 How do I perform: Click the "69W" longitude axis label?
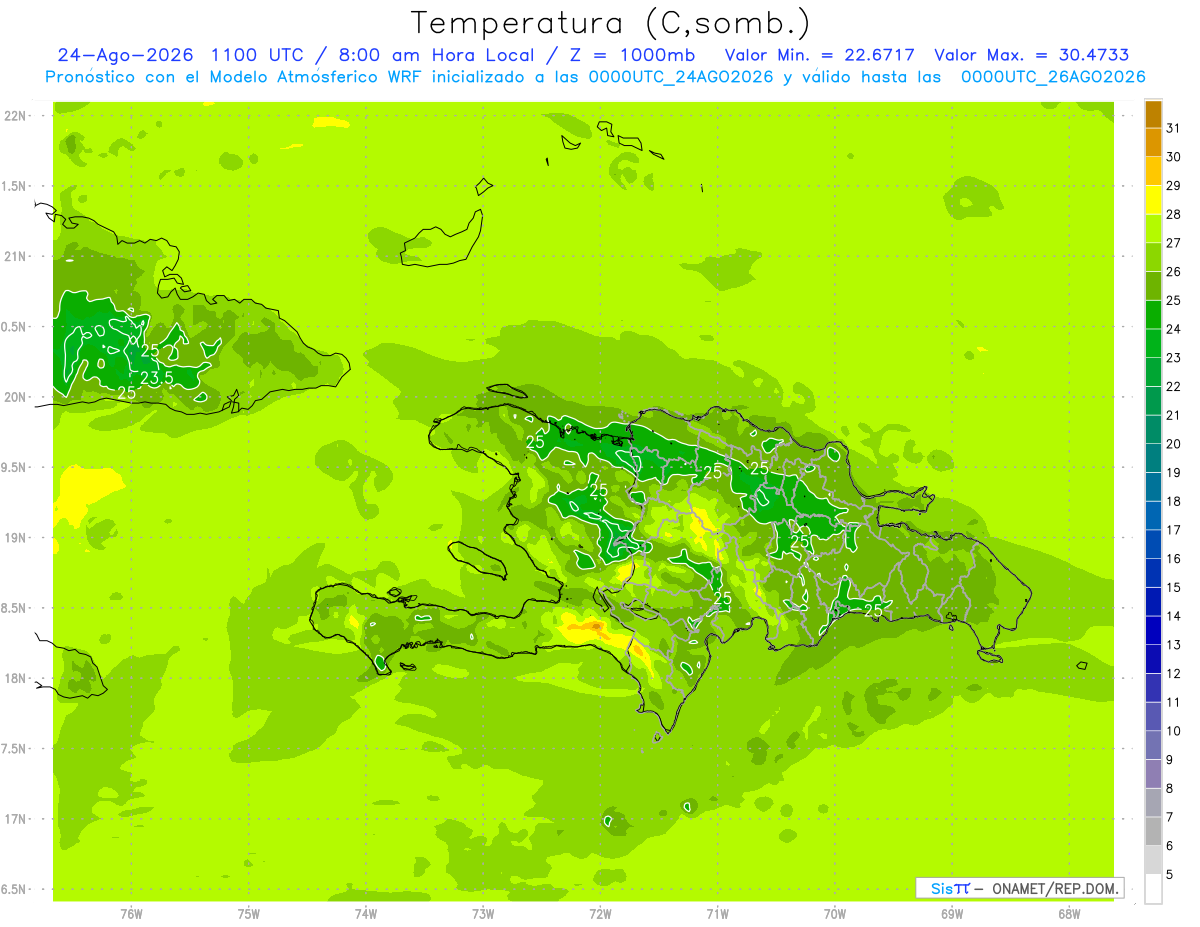coord(952,914)
